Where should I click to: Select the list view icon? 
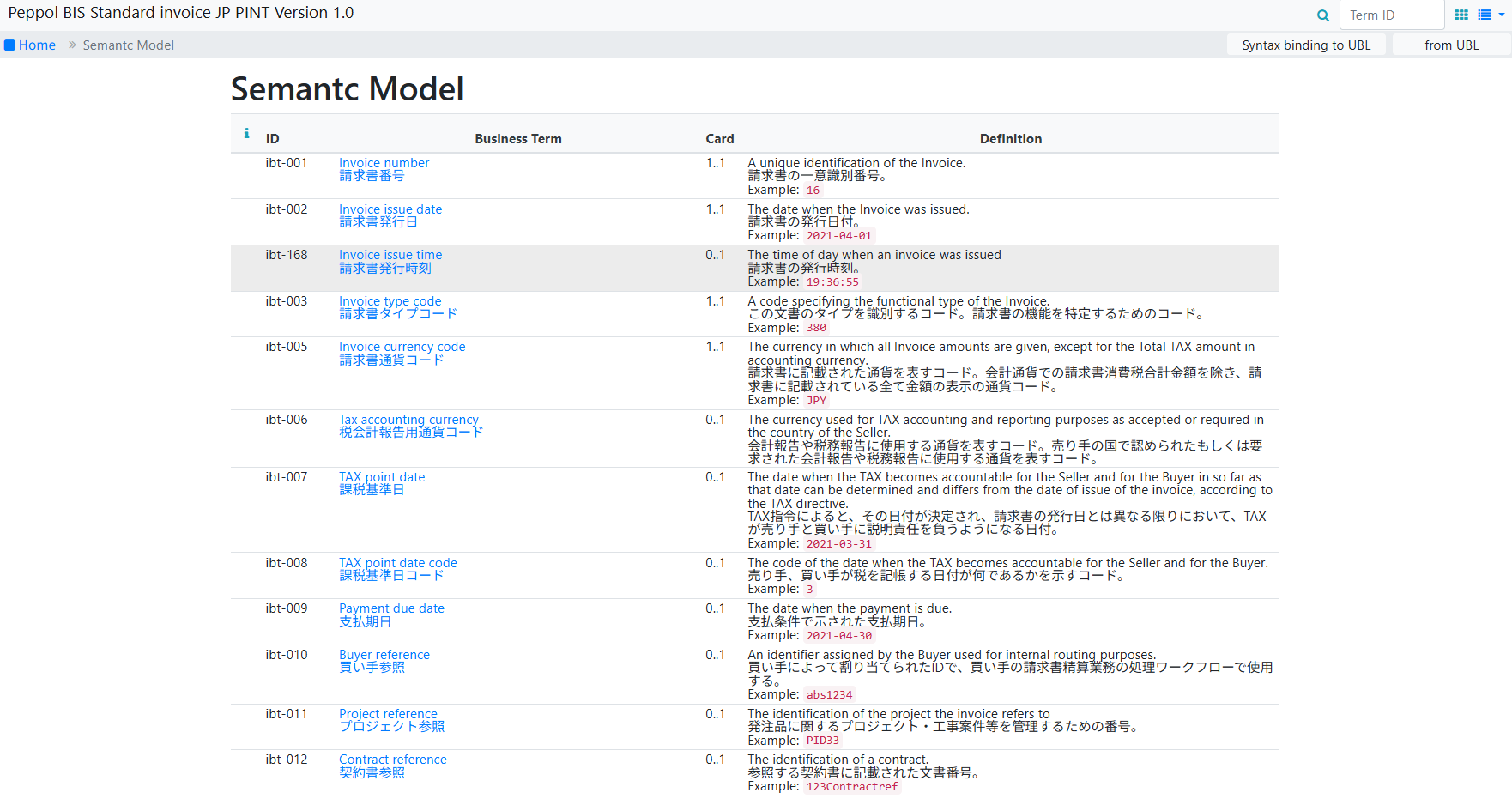(1485, 15)
